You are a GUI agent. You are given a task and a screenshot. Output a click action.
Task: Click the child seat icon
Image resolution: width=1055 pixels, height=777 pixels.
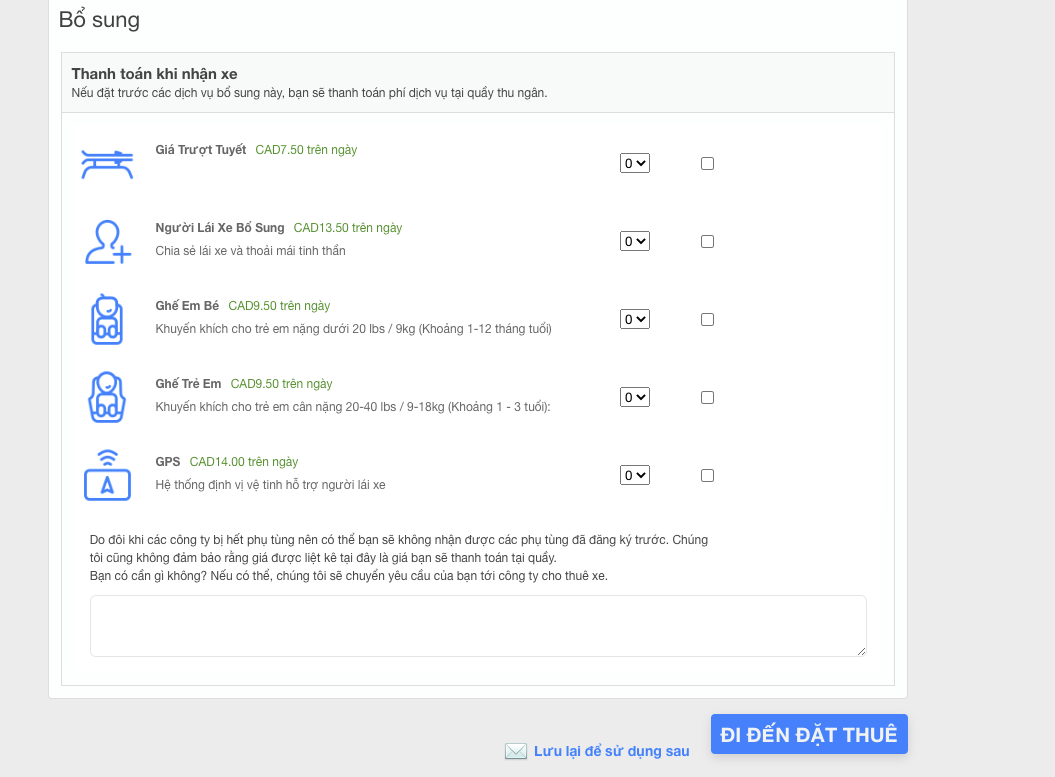pos(106,397)
